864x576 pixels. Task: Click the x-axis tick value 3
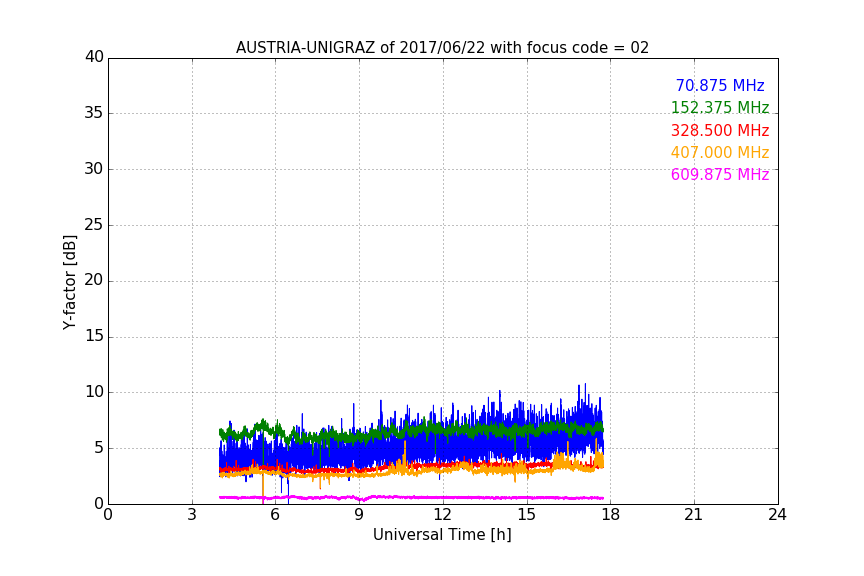tap(192, 515)
